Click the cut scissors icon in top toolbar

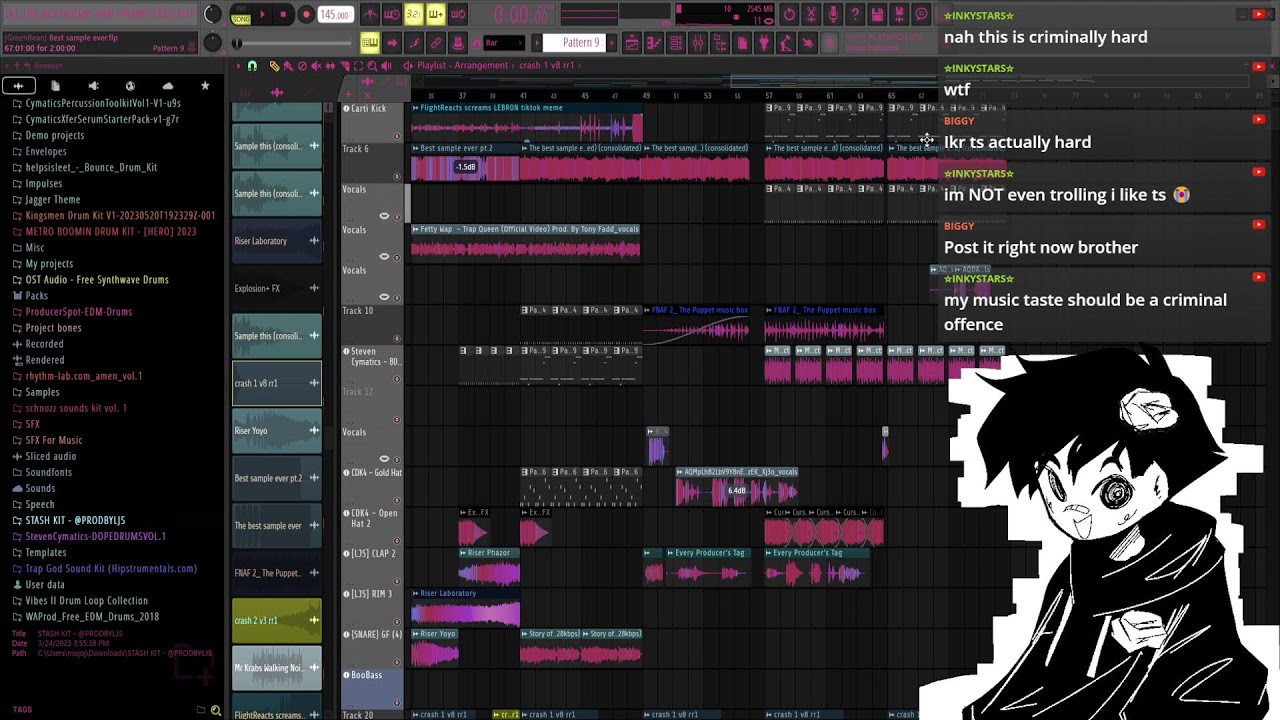tap(811, 15)
